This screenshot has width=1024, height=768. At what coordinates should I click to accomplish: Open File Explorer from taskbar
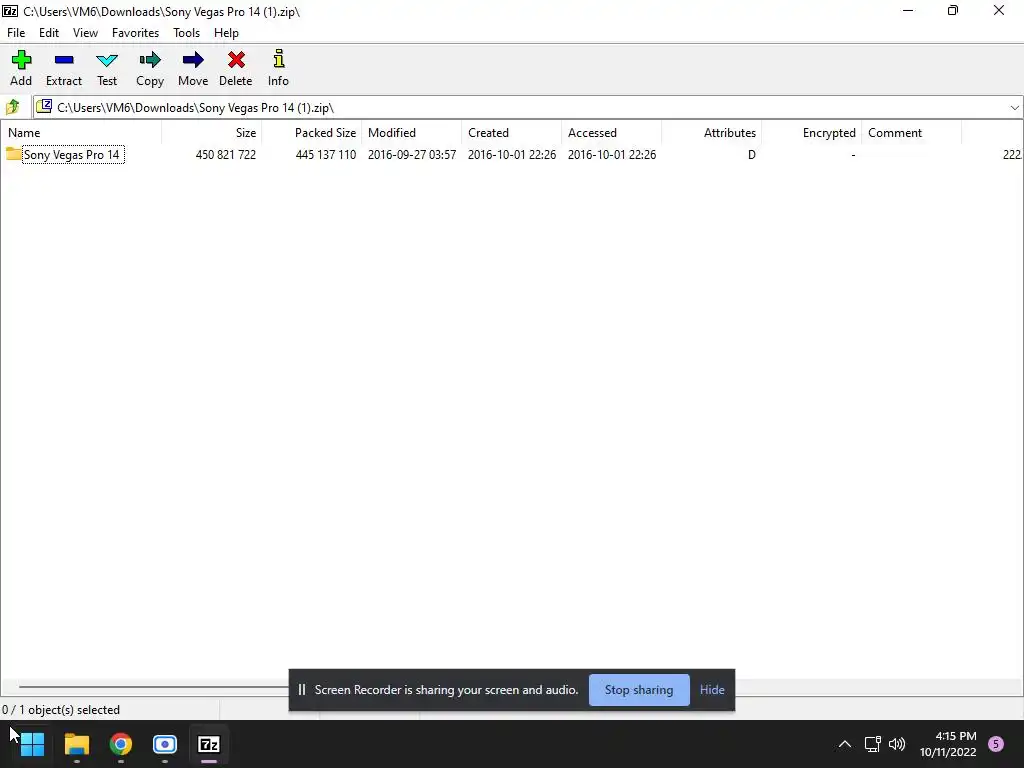click(76, 744)
